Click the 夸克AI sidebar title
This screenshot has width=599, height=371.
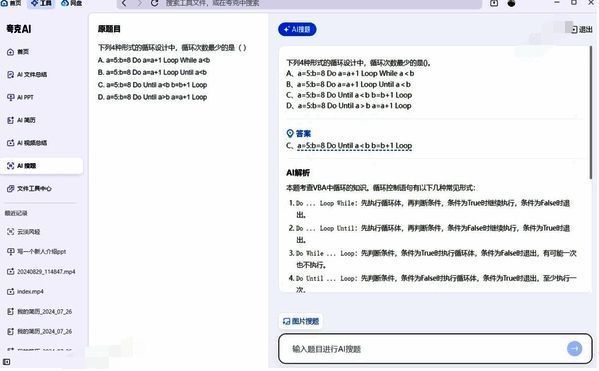pyautogui.click(x=19, y=29)
